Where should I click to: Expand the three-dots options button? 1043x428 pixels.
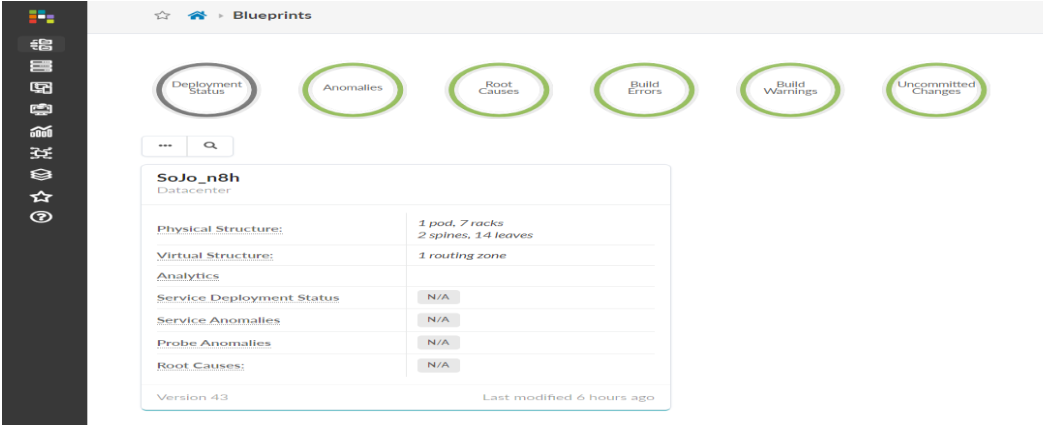(165, 145)
